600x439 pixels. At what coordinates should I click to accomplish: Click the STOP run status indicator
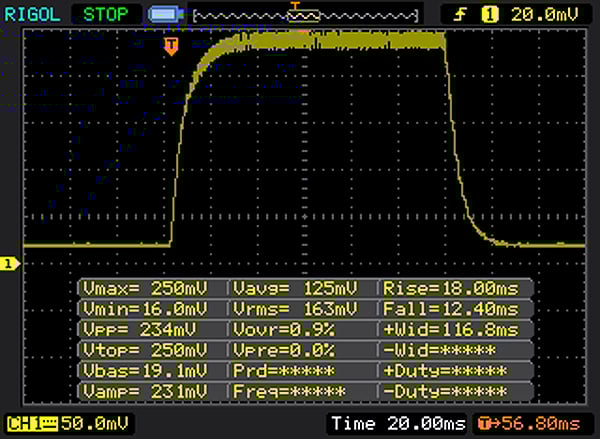coord(106,15)
